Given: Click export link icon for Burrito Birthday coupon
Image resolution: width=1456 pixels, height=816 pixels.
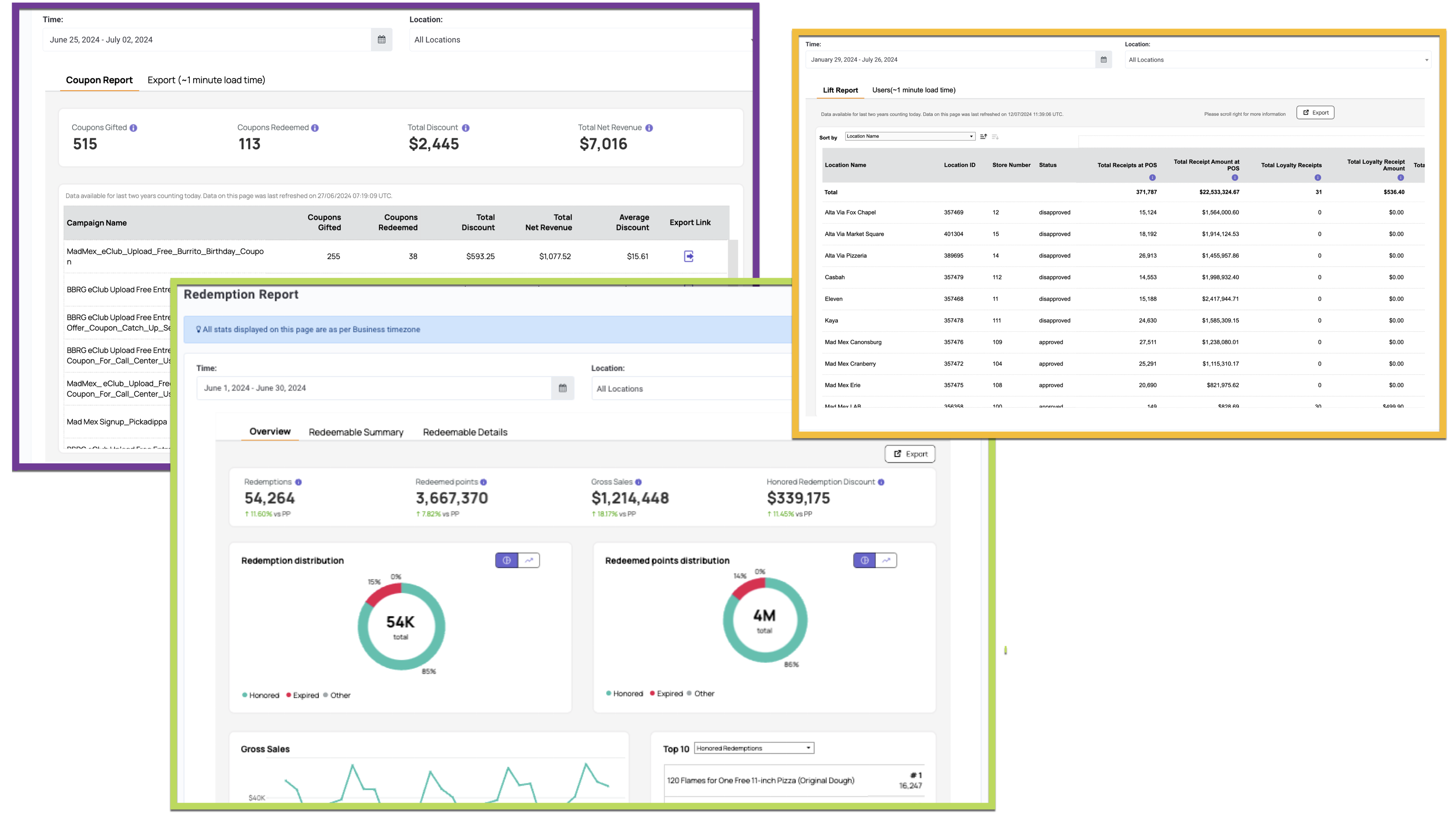Looking at the screenshot, I should [x=689, y=256].
